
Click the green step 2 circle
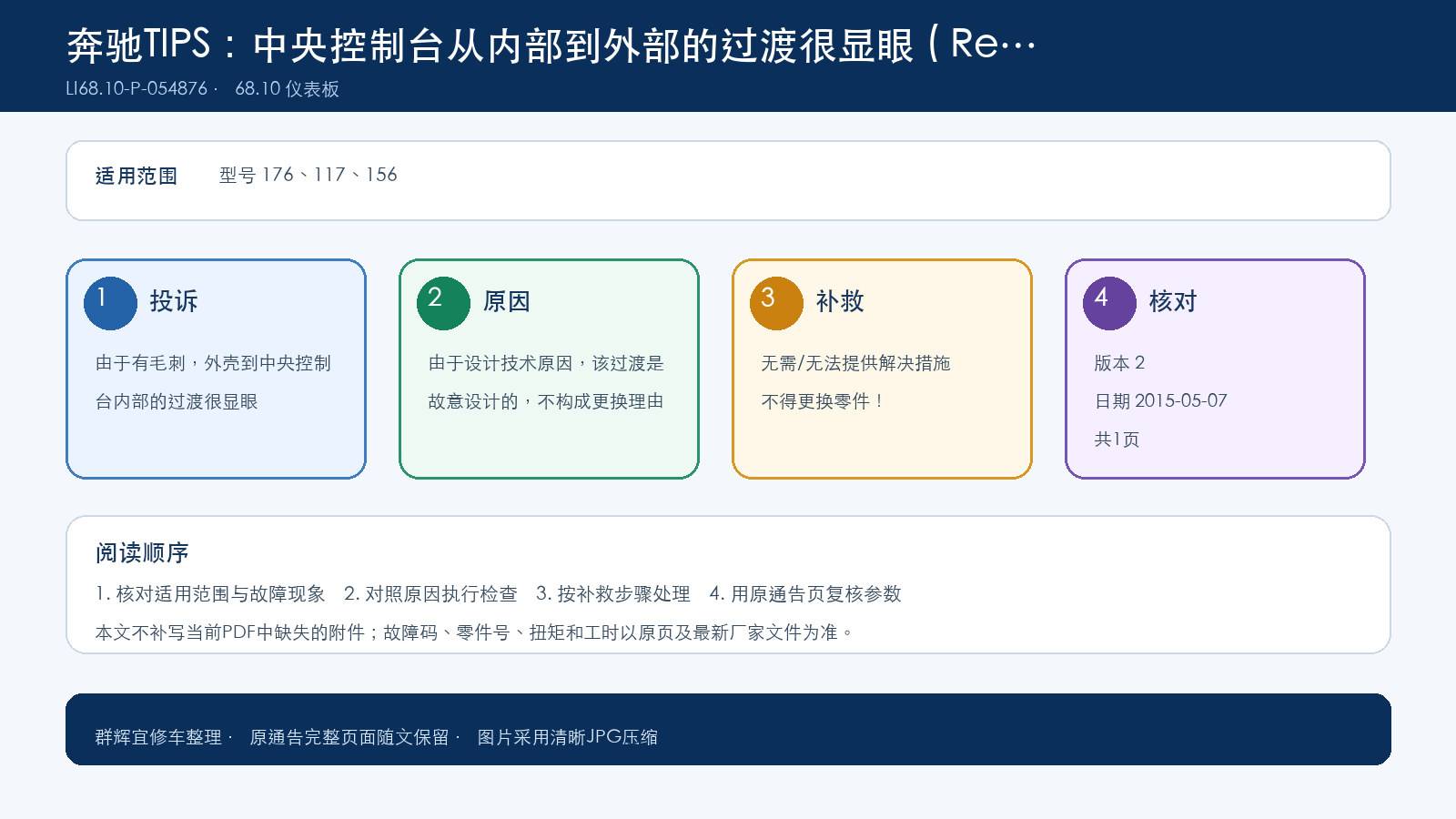[443, 303]
